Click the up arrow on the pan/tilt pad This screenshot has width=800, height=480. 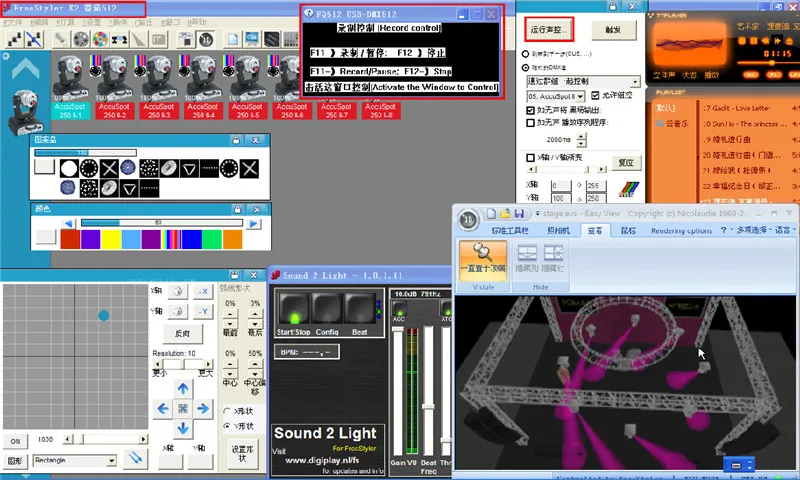[184, 388]
